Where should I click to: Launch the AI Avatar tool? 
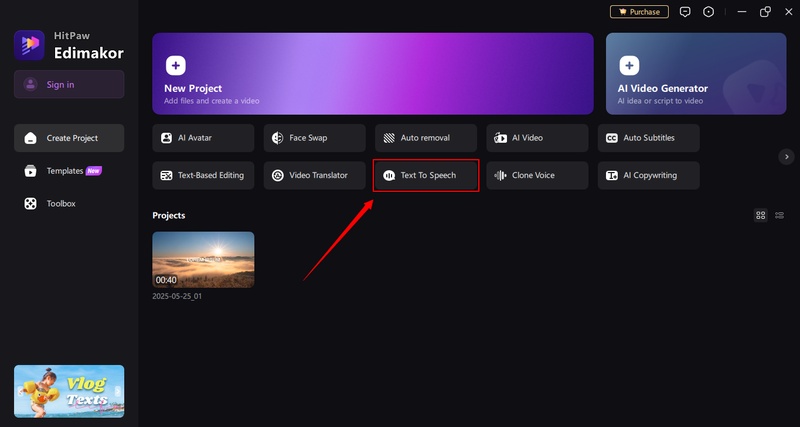(x=203, y=138)
